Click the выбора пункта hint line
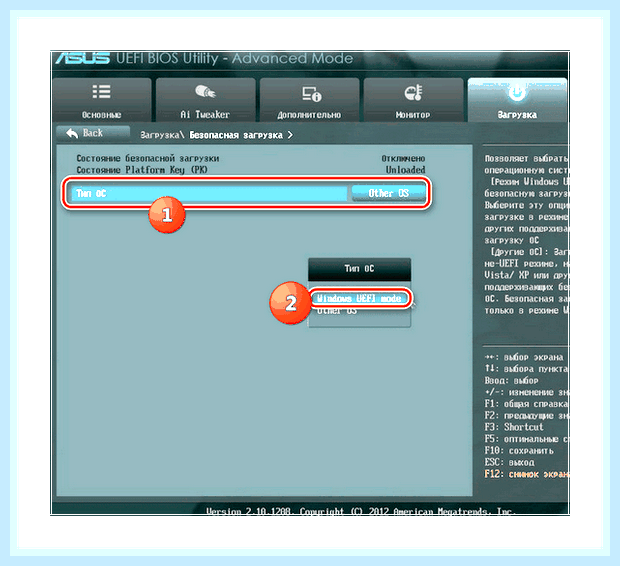Screen dimensions: 620x566 pyautogui.click(x=526, y=369)
